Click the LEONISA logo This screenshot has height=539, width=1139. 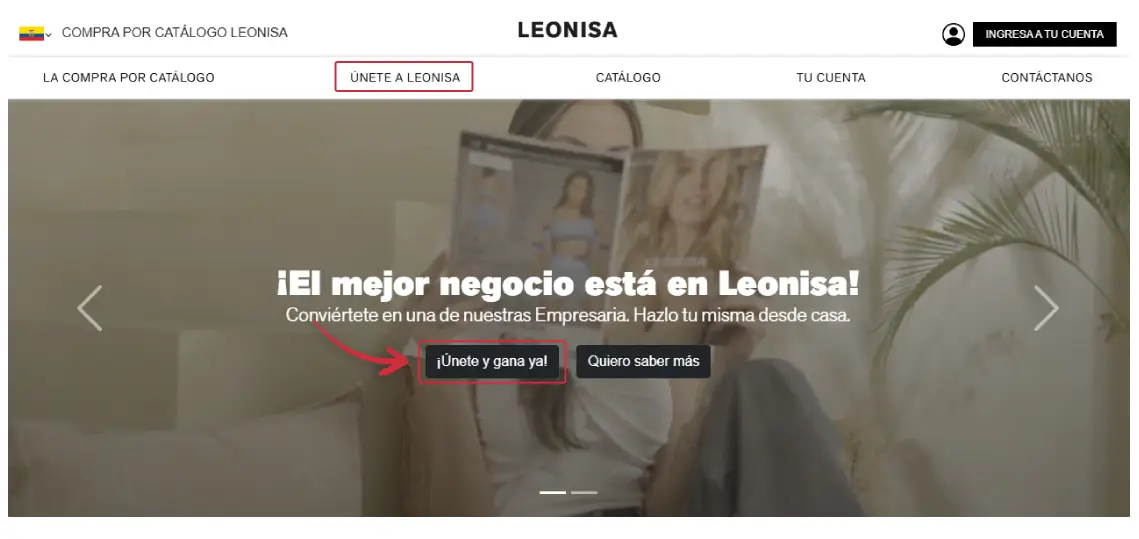[567, 30]
